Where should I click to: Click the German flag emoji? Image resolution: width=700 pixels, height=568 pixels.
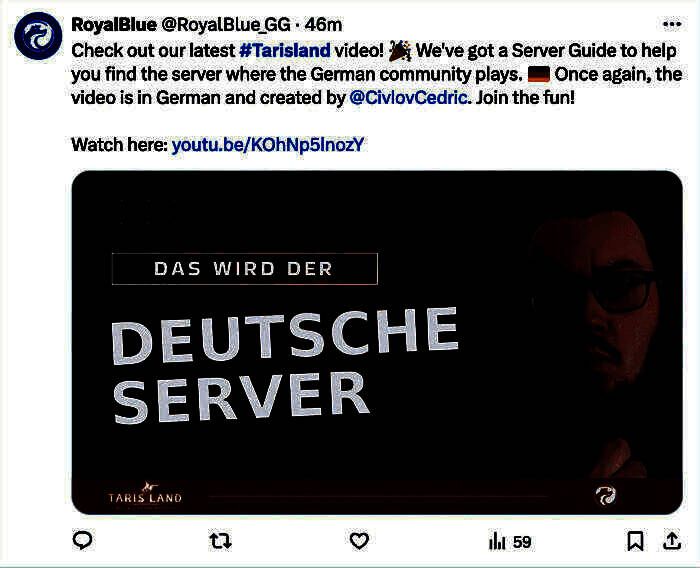coord(538,74)
